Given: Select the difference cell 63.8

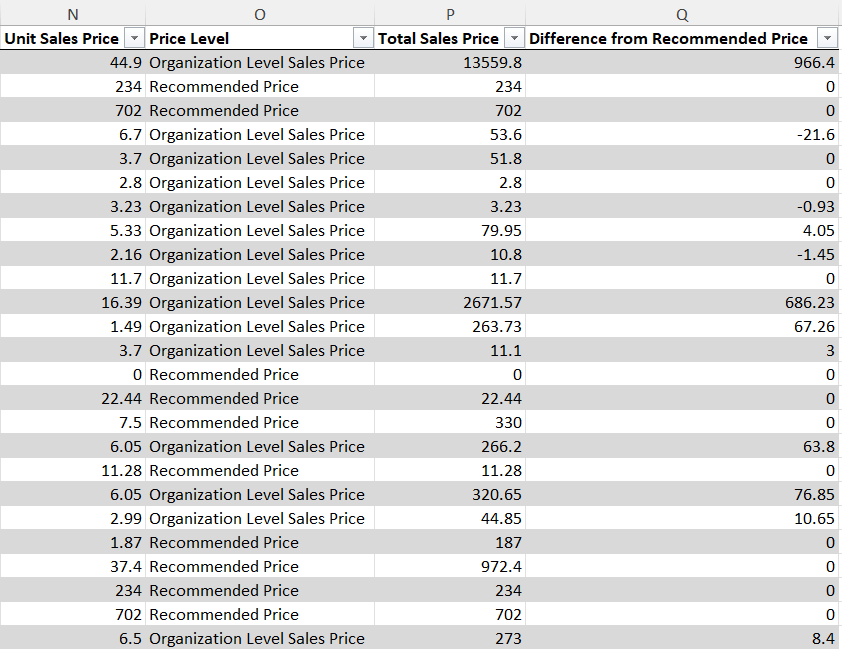Looking at the screenshot, I should (682, 447).
